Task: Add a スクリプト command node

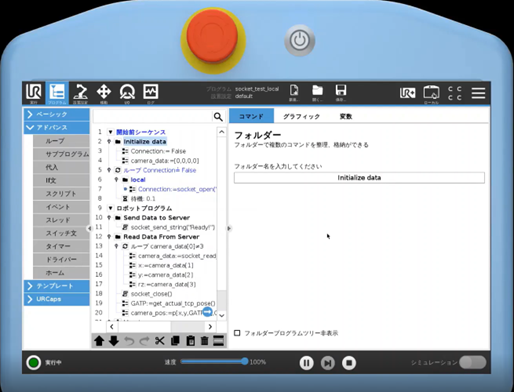Action: coord(61,194)
